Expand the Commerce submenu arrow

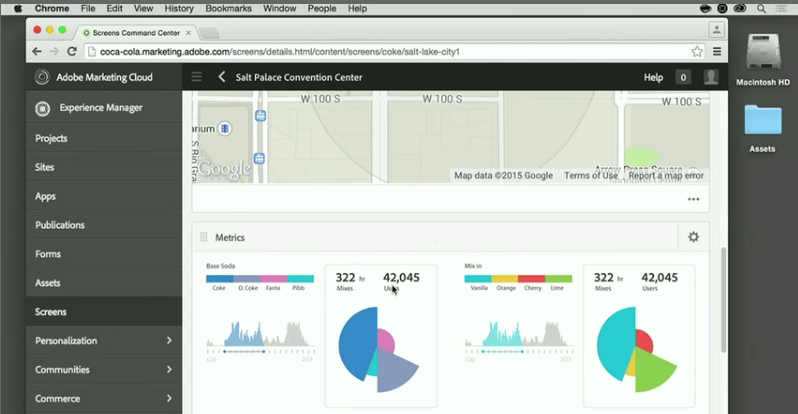point(169,399)
